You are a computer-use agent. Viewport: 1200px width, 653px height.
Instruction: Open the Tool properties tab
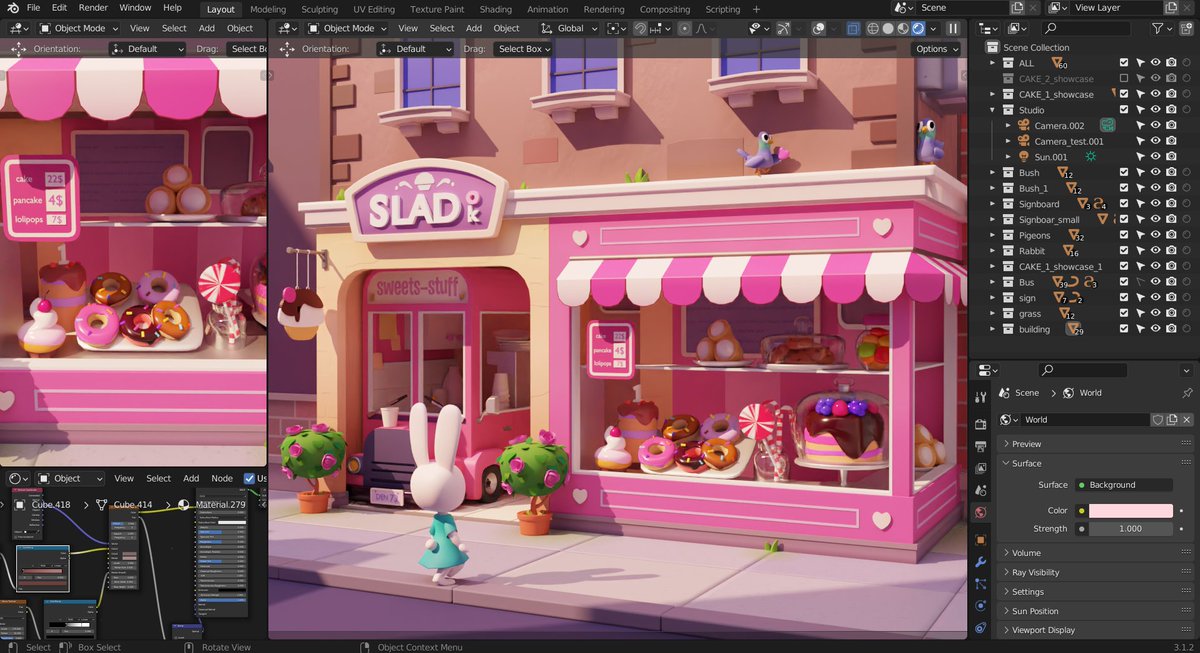click(980, 397)
